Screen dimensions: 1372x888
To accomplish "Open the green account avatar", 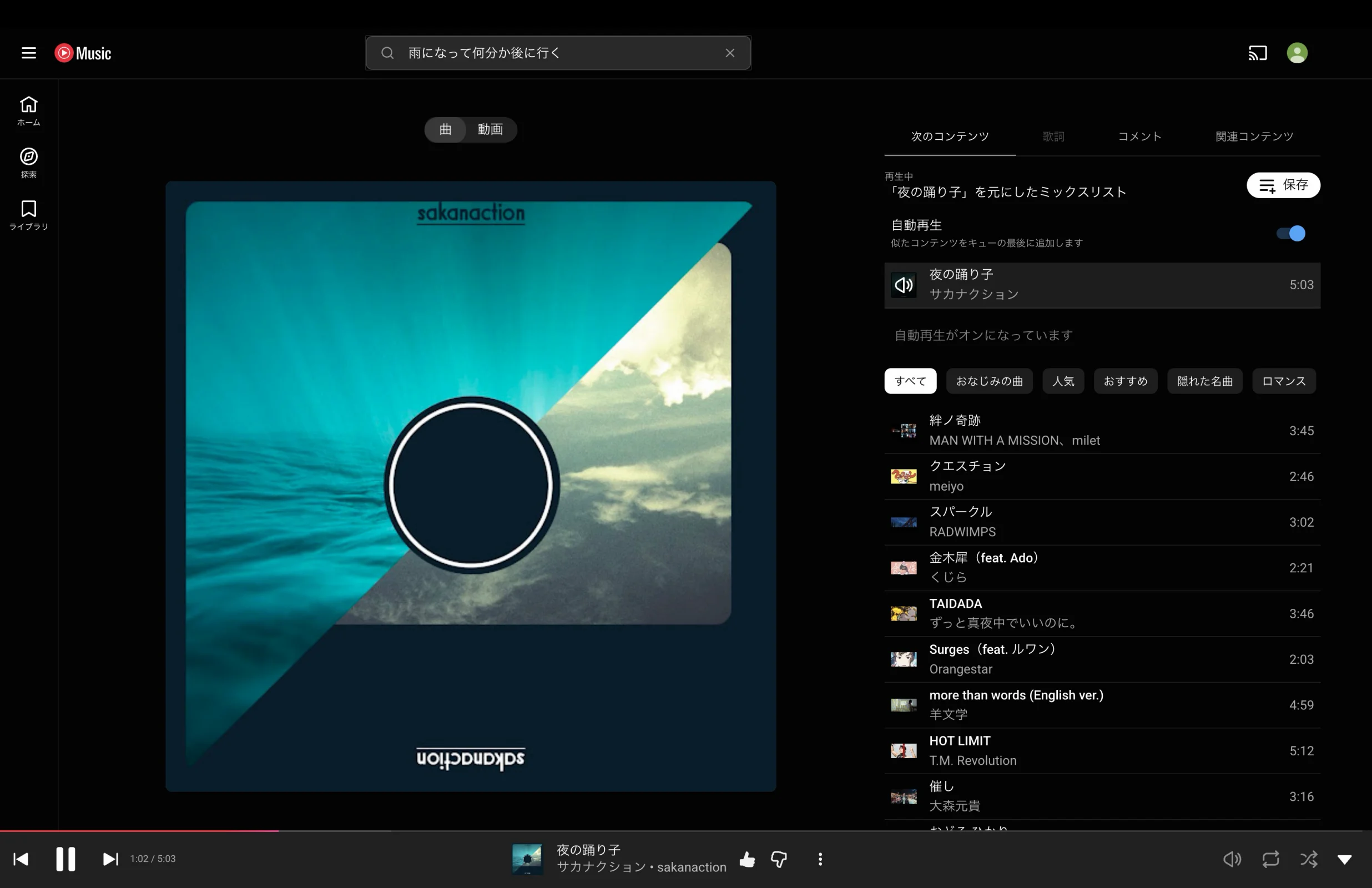I will [1297, 53].
